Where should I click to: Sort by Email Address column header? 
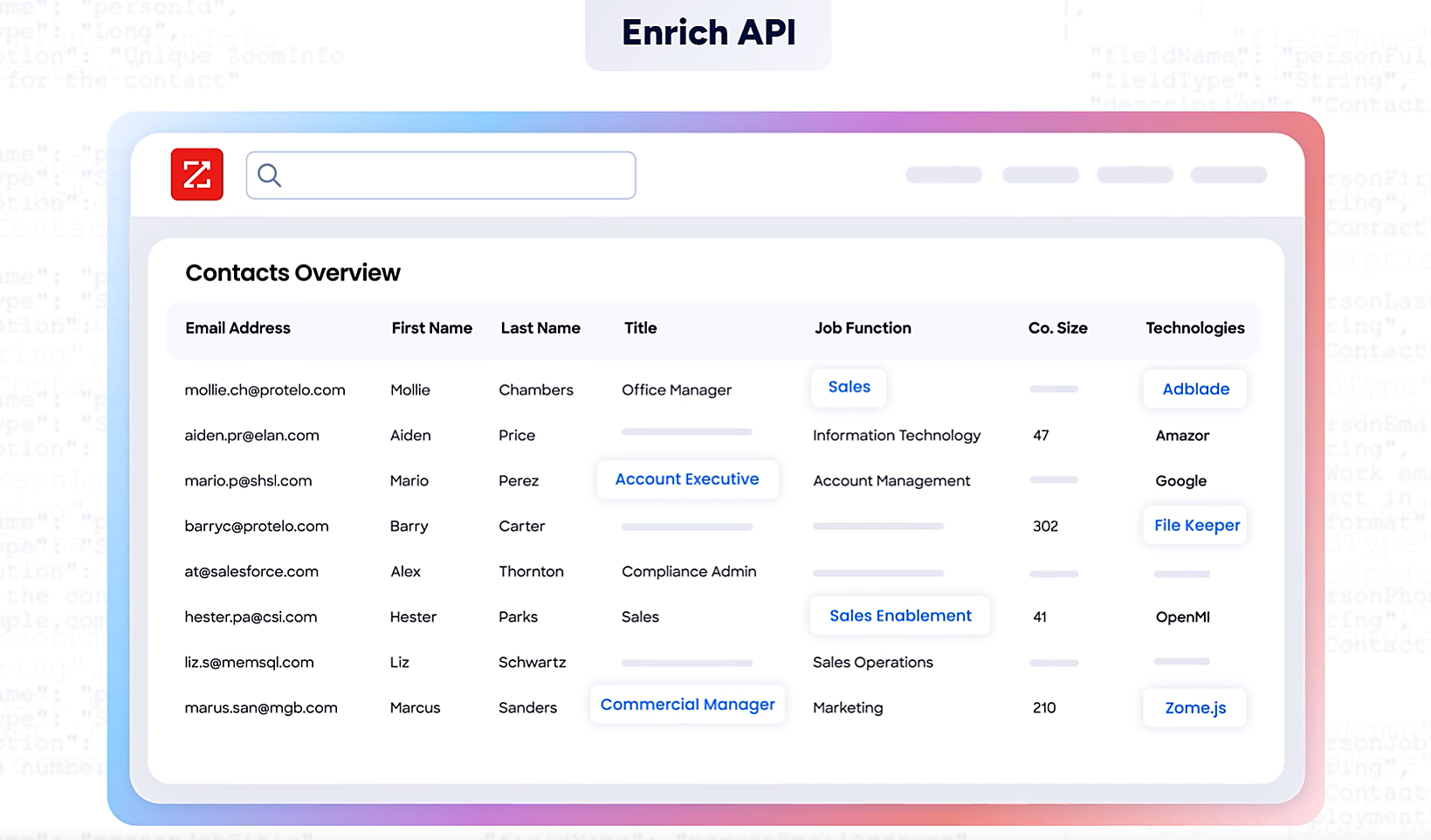pyautogui.click(x=237, y=328)
